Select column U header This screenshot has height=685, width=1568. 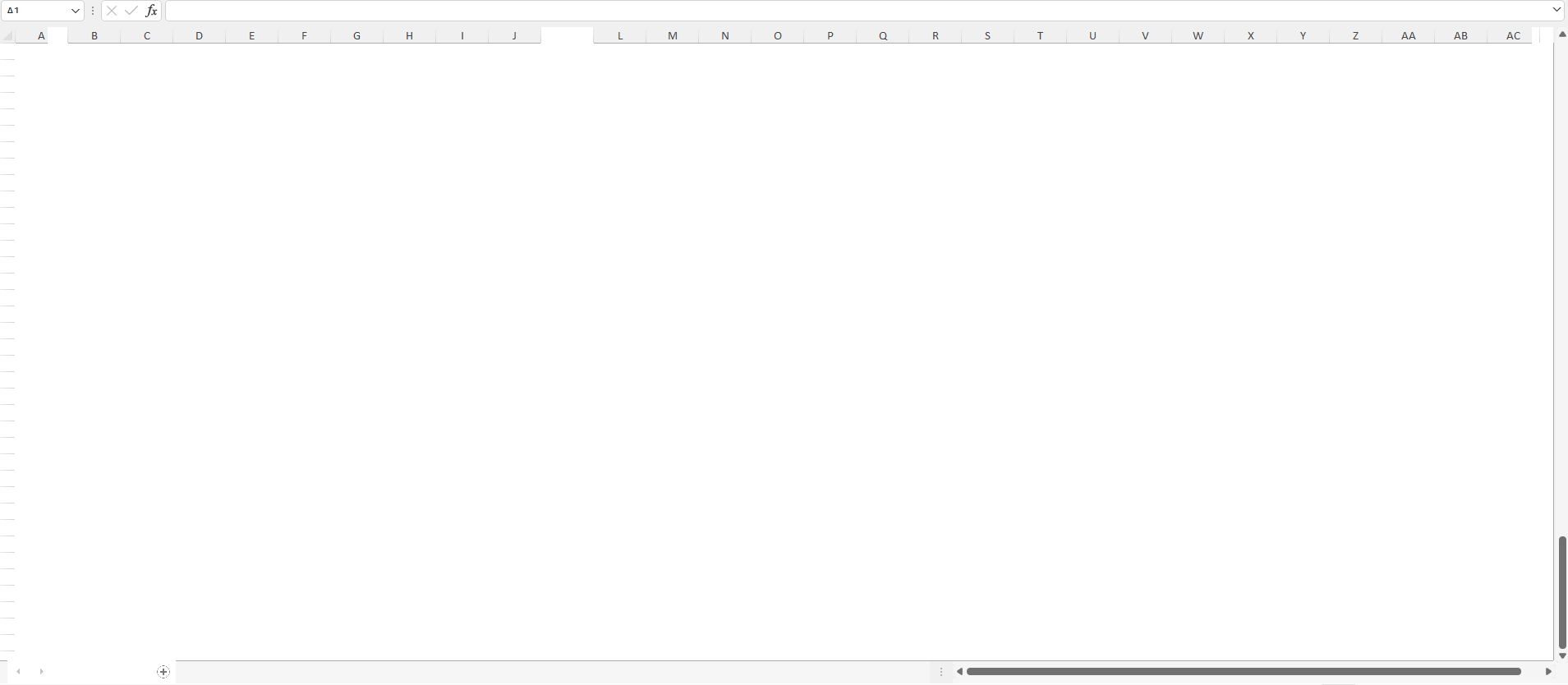coord(1093,35)
